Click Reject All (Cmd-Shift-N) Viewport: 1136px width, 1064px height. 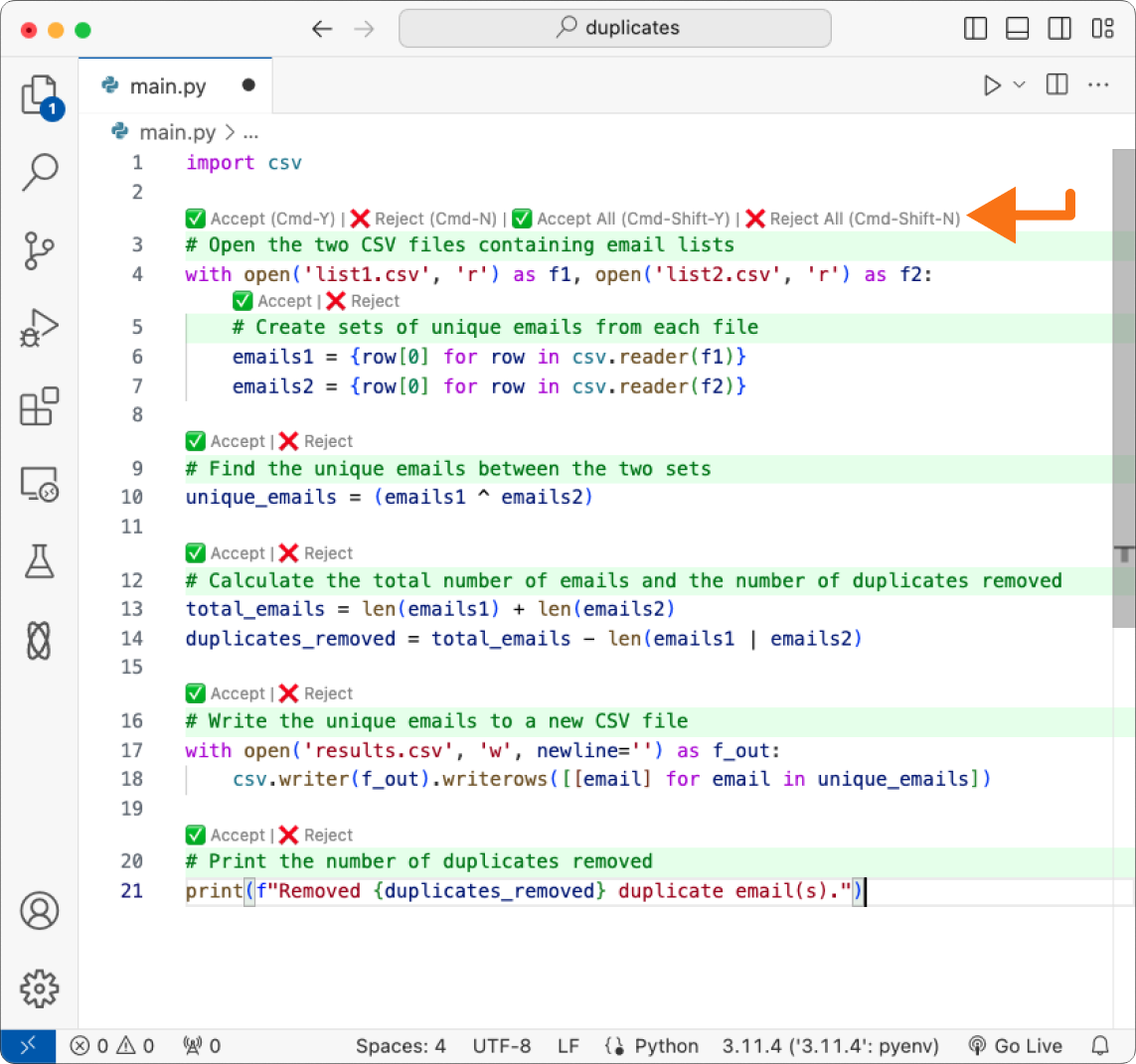tap(854, 219)
